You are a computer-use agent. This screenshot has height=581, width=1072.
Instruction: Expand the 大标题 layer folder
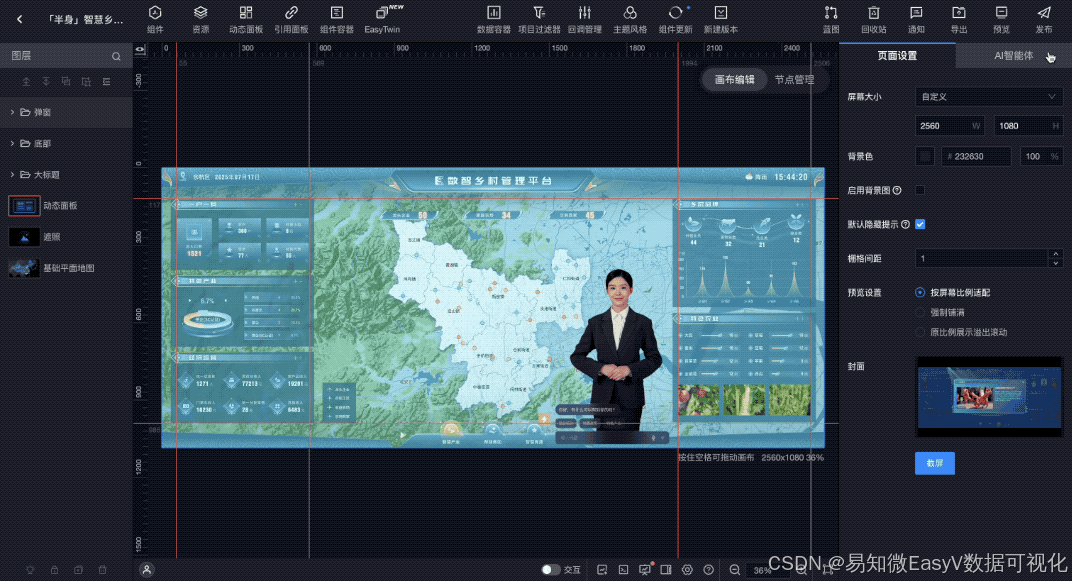12,175
